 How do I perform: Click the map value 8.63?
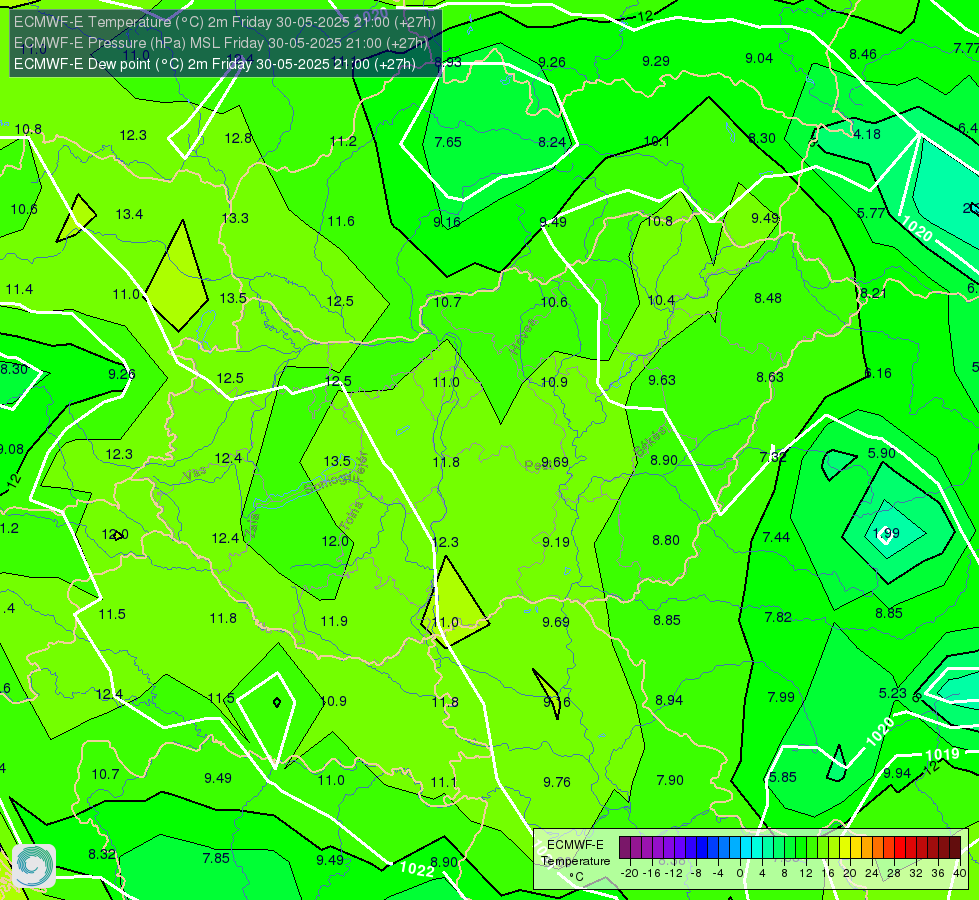click(770, 377)
